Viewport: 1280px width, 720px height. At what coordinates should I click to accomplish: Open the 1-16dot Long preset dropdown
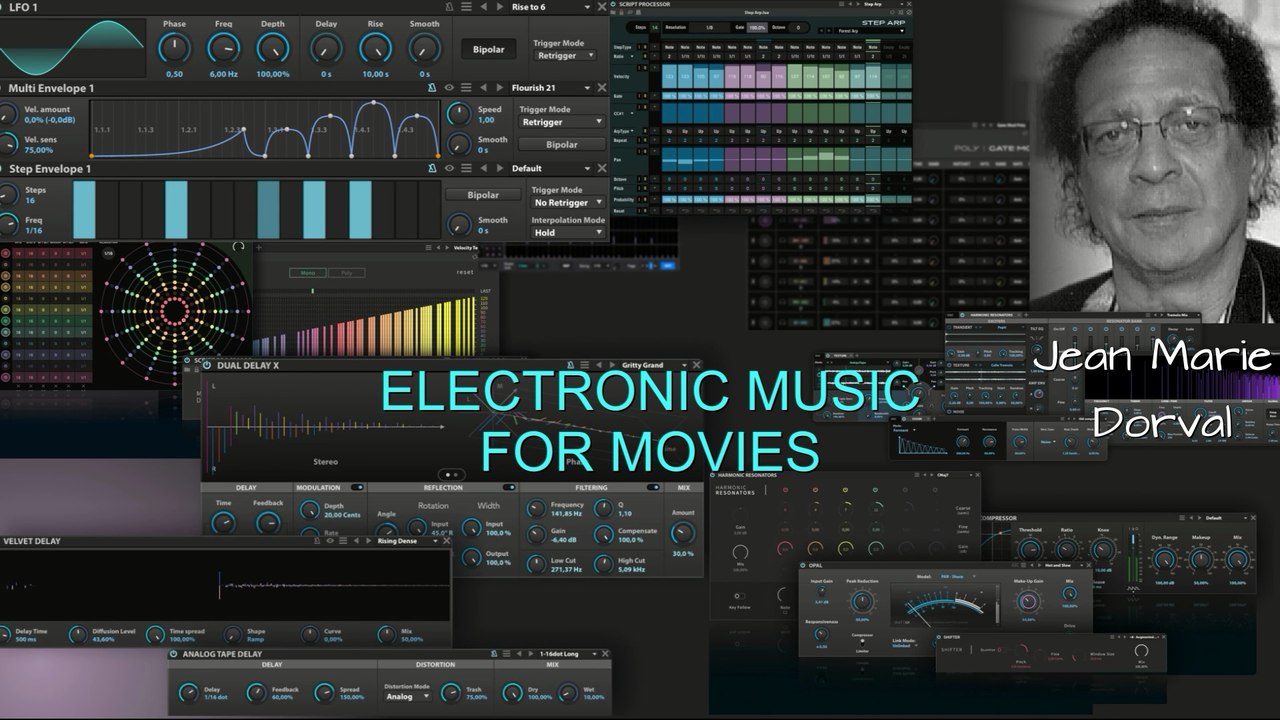[x=568, y=654]
